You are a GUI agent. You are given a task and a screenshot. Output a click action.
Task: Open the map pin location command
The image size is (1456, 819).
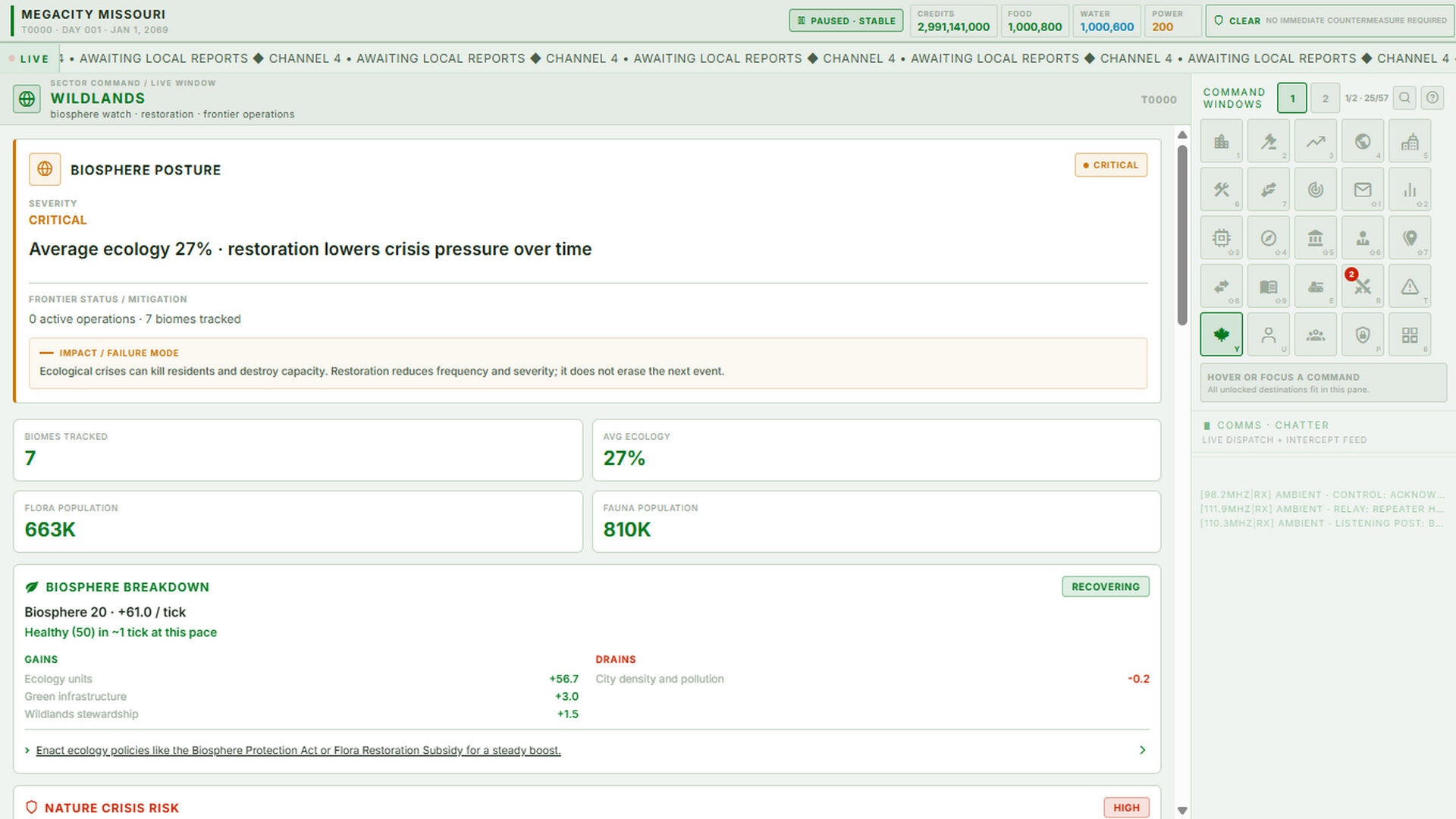pyautogui.click(x=1410, y=238)
